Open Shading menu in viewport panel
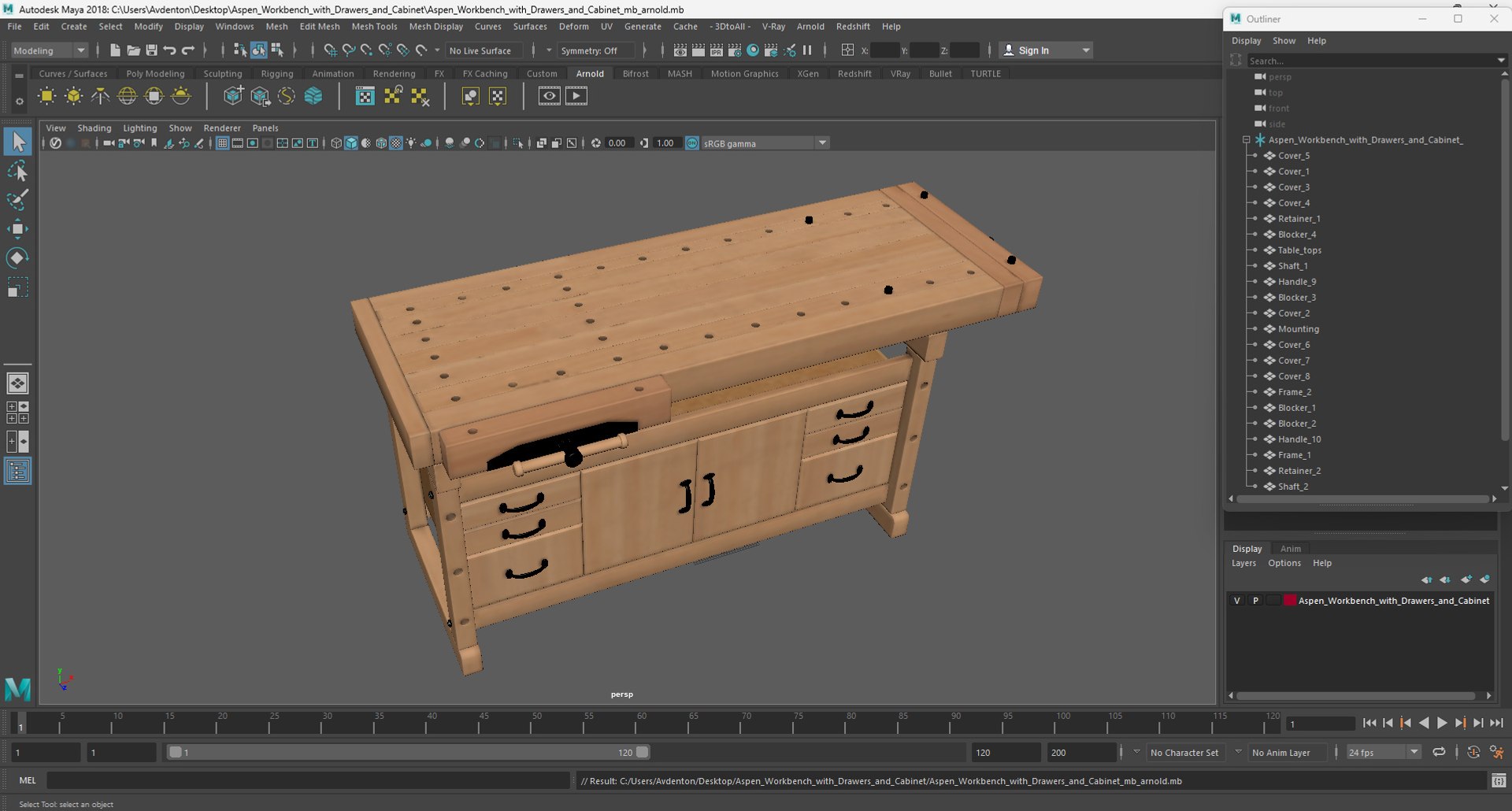 click(94, 128)
